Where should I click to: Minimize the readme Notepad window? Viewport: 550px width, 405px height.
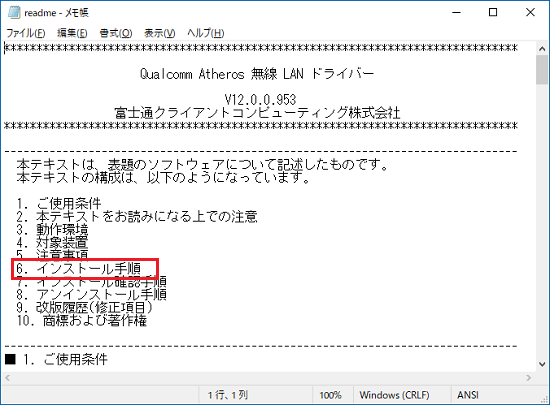(x=456, y=13)
